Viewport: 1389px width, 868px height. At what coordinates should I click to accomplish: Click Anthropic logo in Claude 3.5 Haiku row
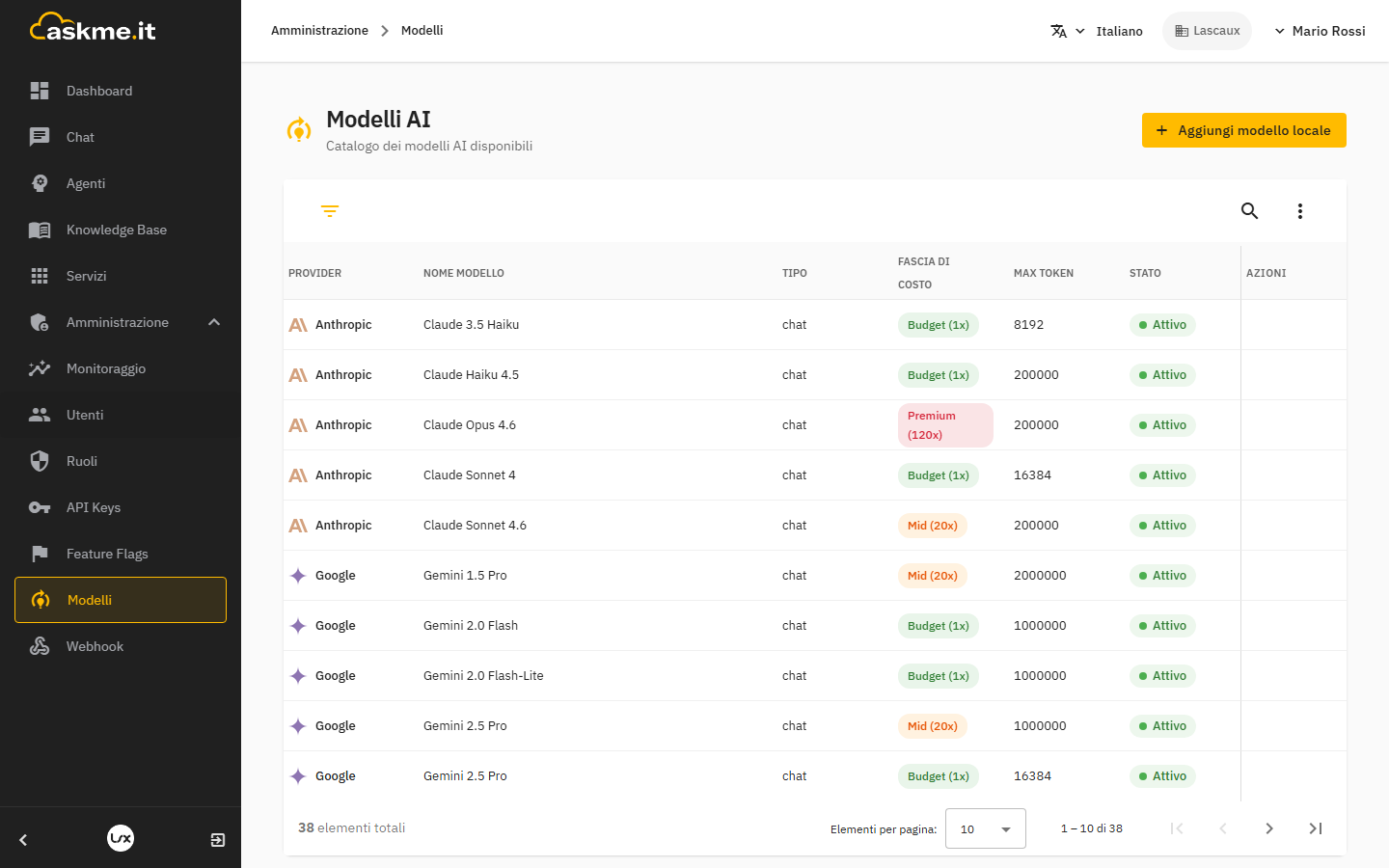click(x=298, y=325)
